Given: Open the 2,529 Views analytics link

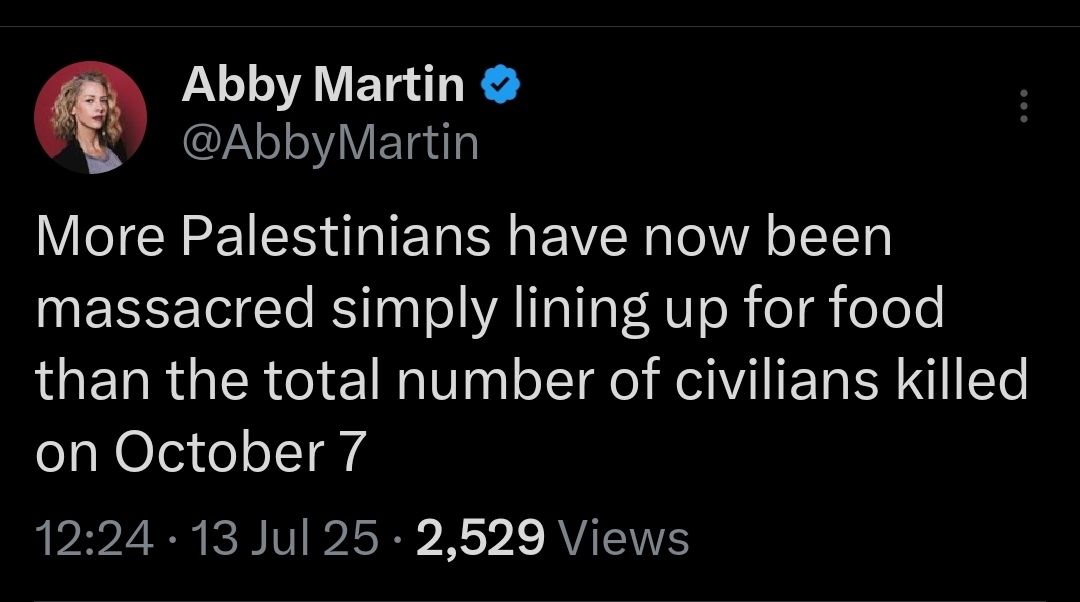Looking at the screenshot, I should pos(557,537).
